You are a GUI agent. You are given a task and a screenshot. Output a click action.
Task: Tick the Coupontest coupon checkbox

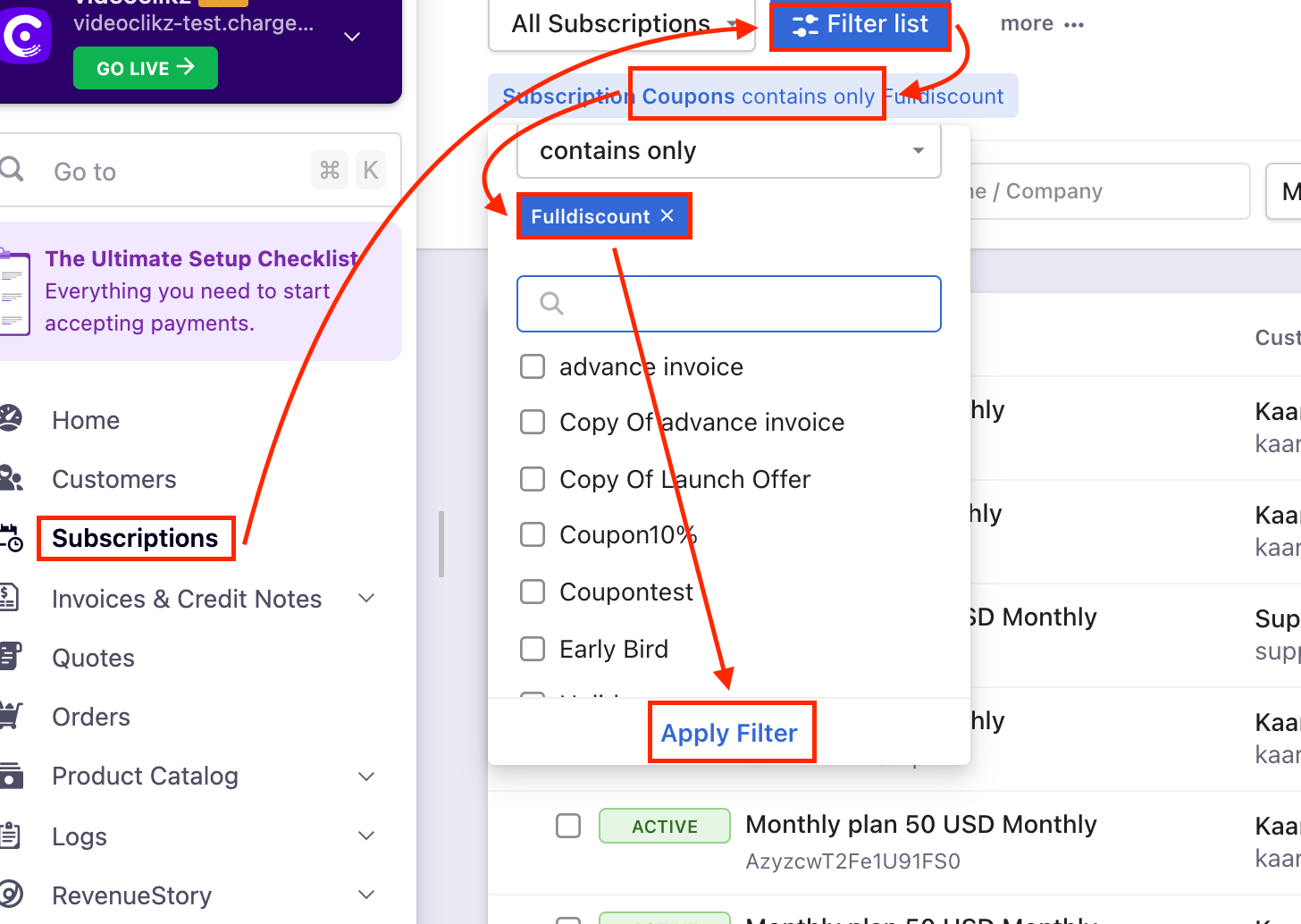tap(533, 592)
